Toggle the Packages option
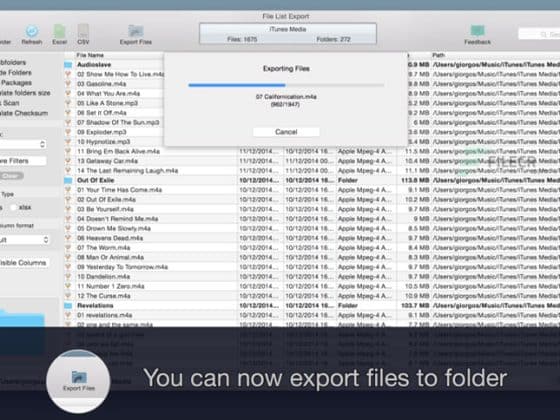 (x=16, y=83)
